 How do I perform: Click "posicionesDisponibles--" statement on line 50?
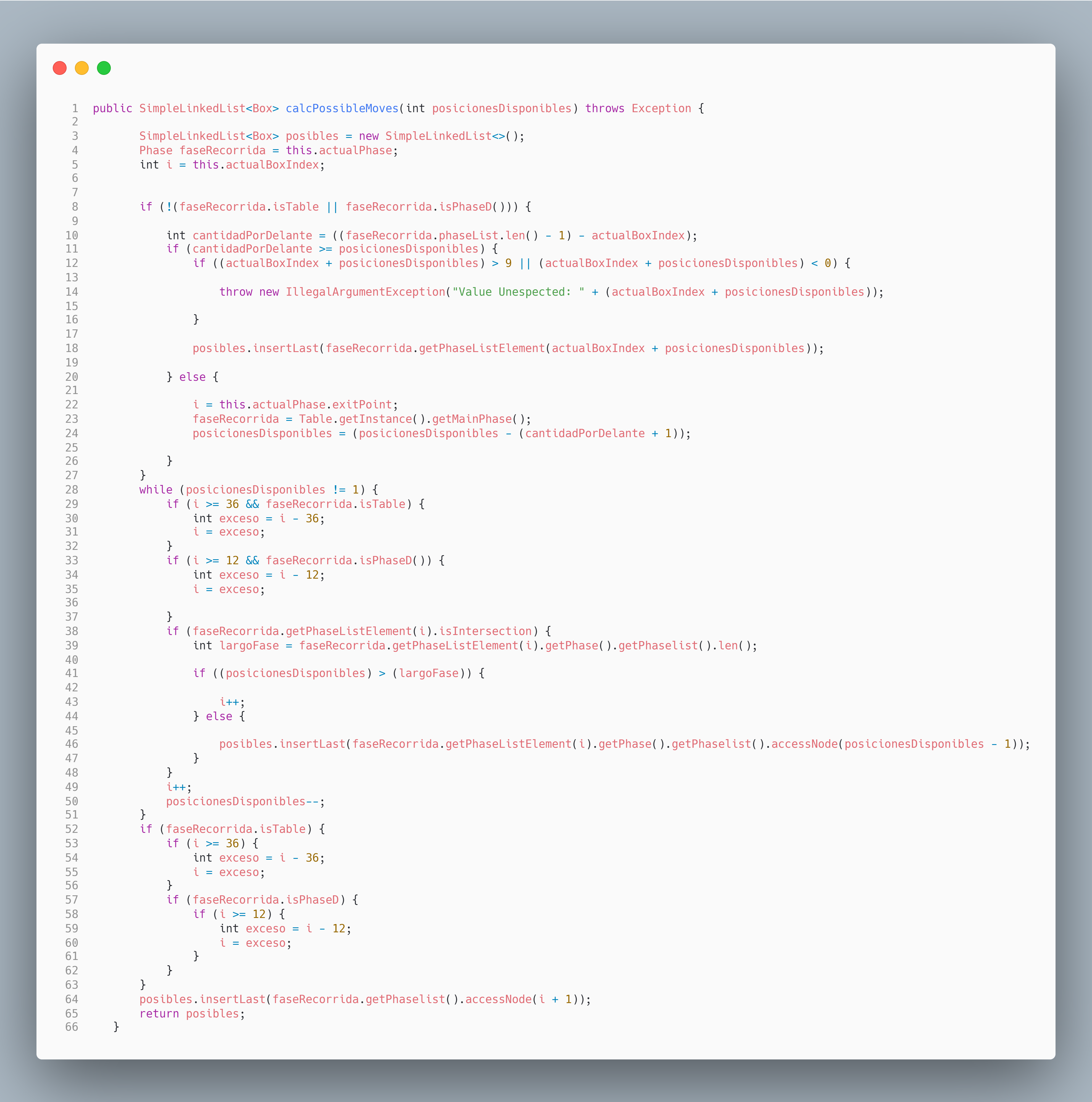[x=243, y=801]
